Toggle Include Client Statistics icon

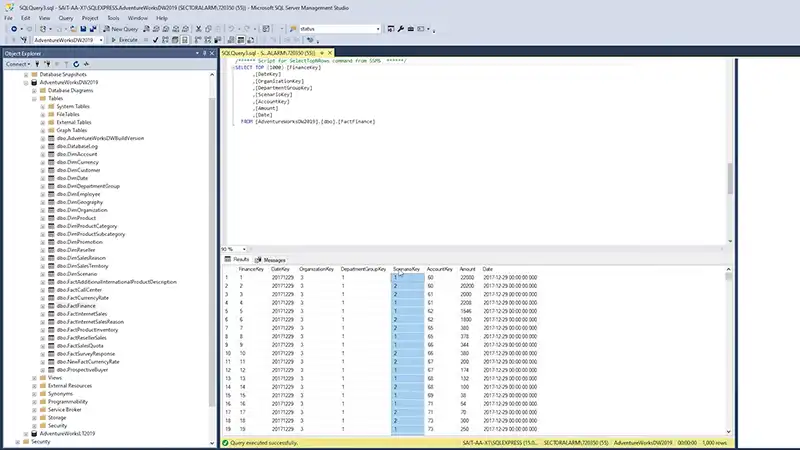tap(218, 40)
